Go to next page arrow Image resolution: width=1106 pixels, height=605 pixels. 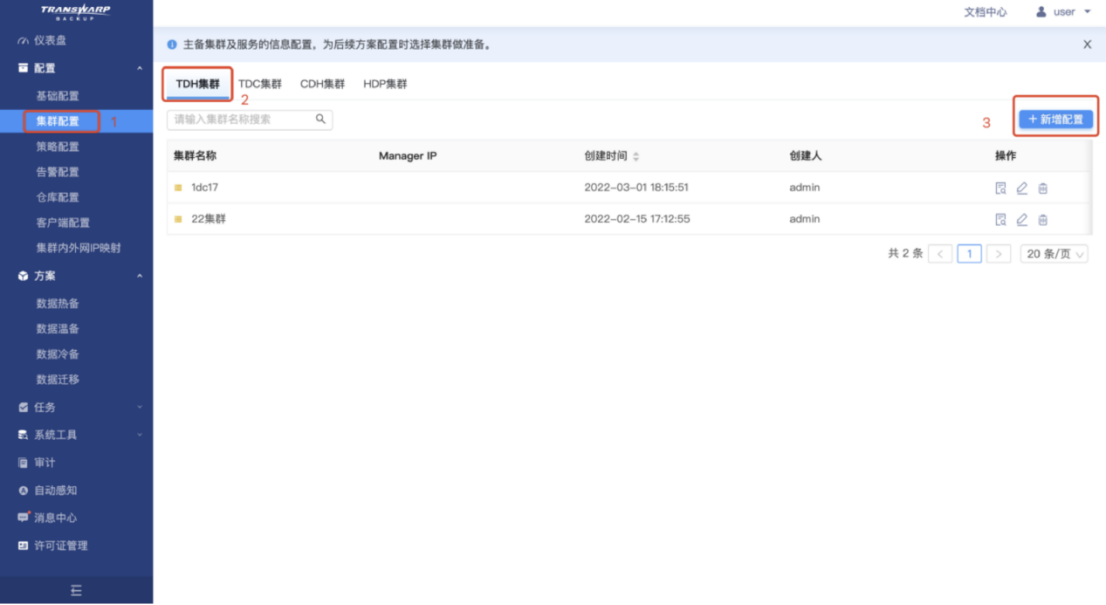999,254
